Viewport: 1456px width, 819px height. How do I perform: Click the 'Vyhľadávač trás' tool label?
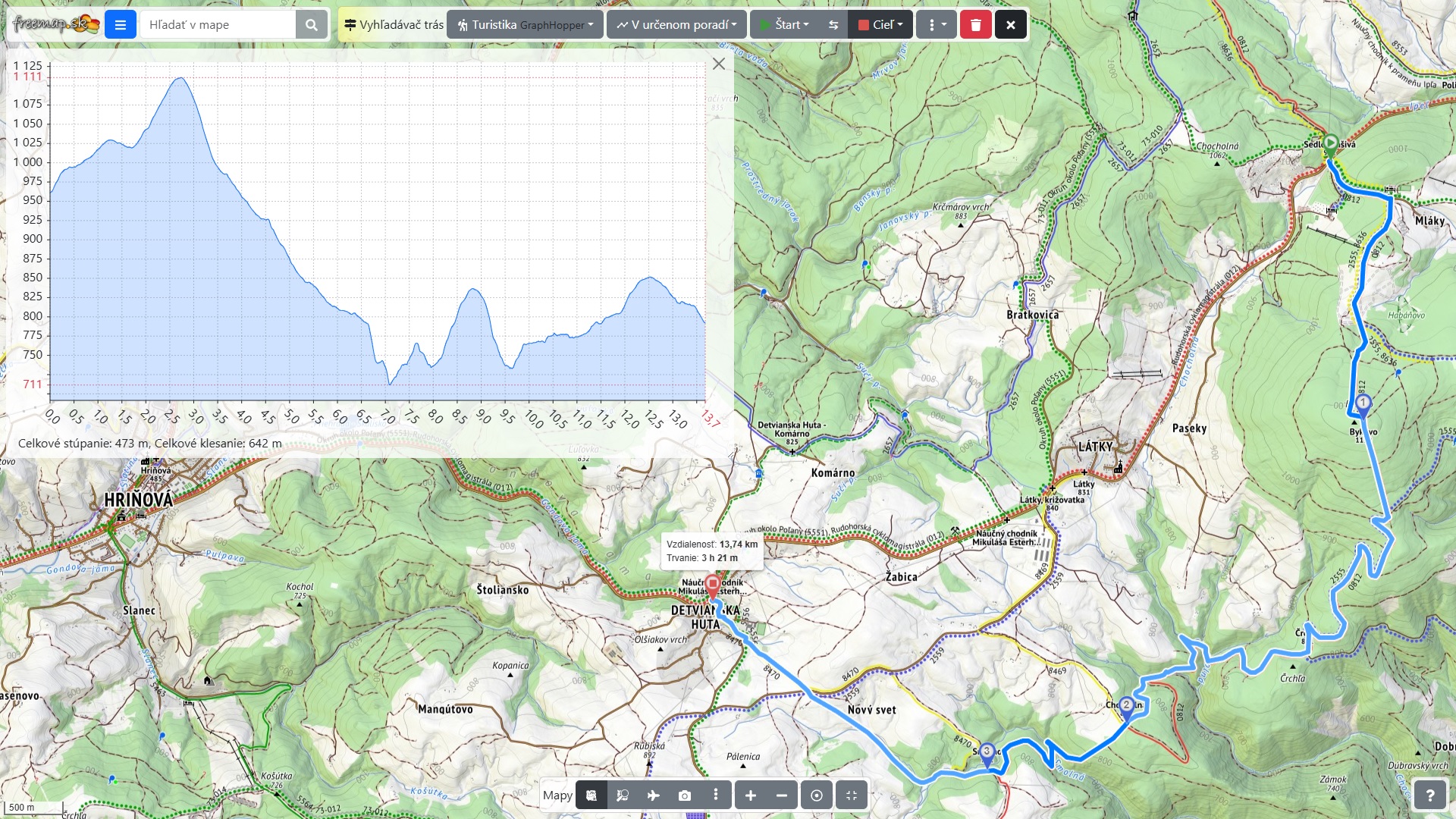(x=394, y=25)
